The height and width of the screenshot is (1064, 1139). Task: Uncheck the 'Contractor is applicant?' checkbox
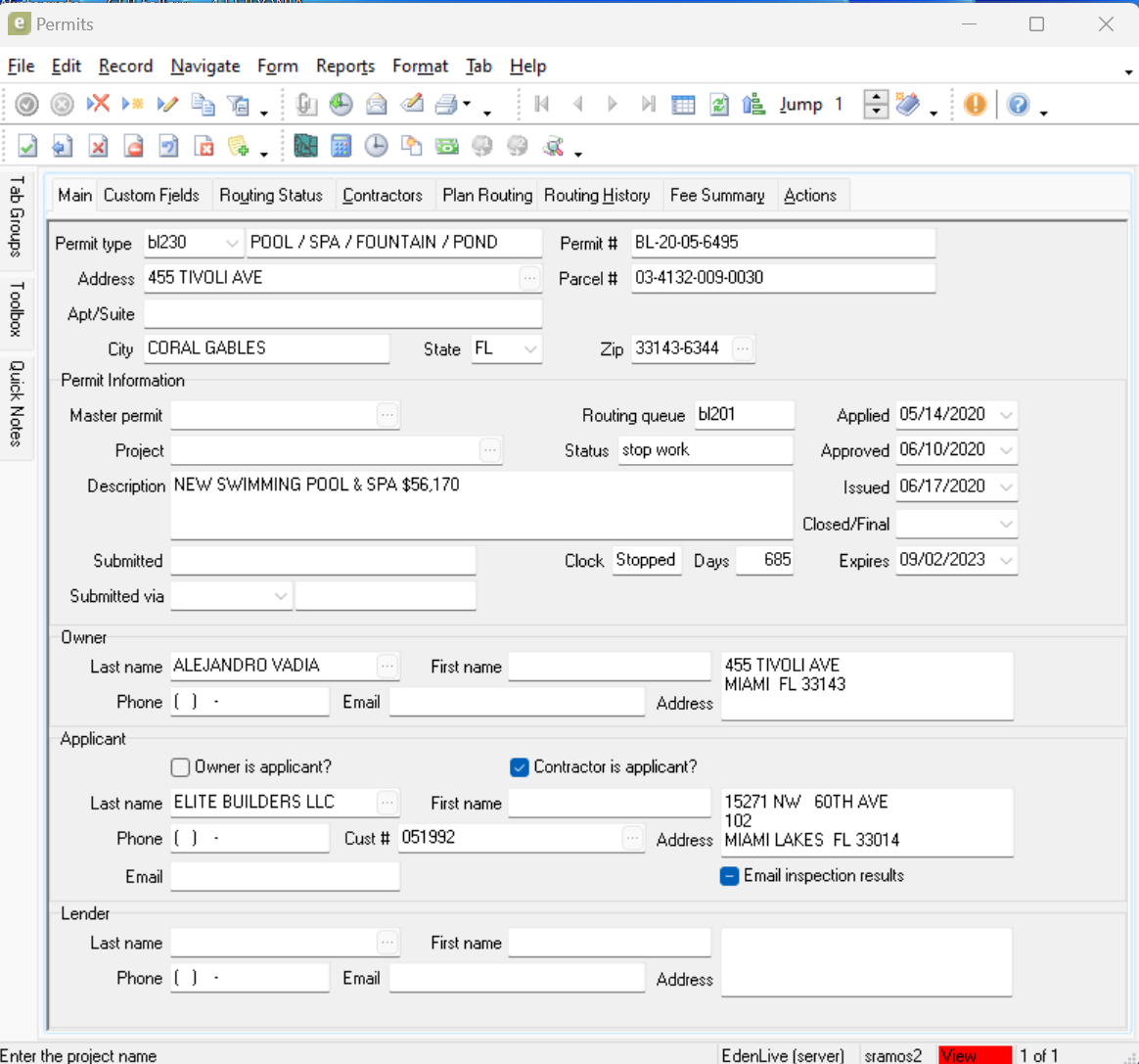pos(520,767)
